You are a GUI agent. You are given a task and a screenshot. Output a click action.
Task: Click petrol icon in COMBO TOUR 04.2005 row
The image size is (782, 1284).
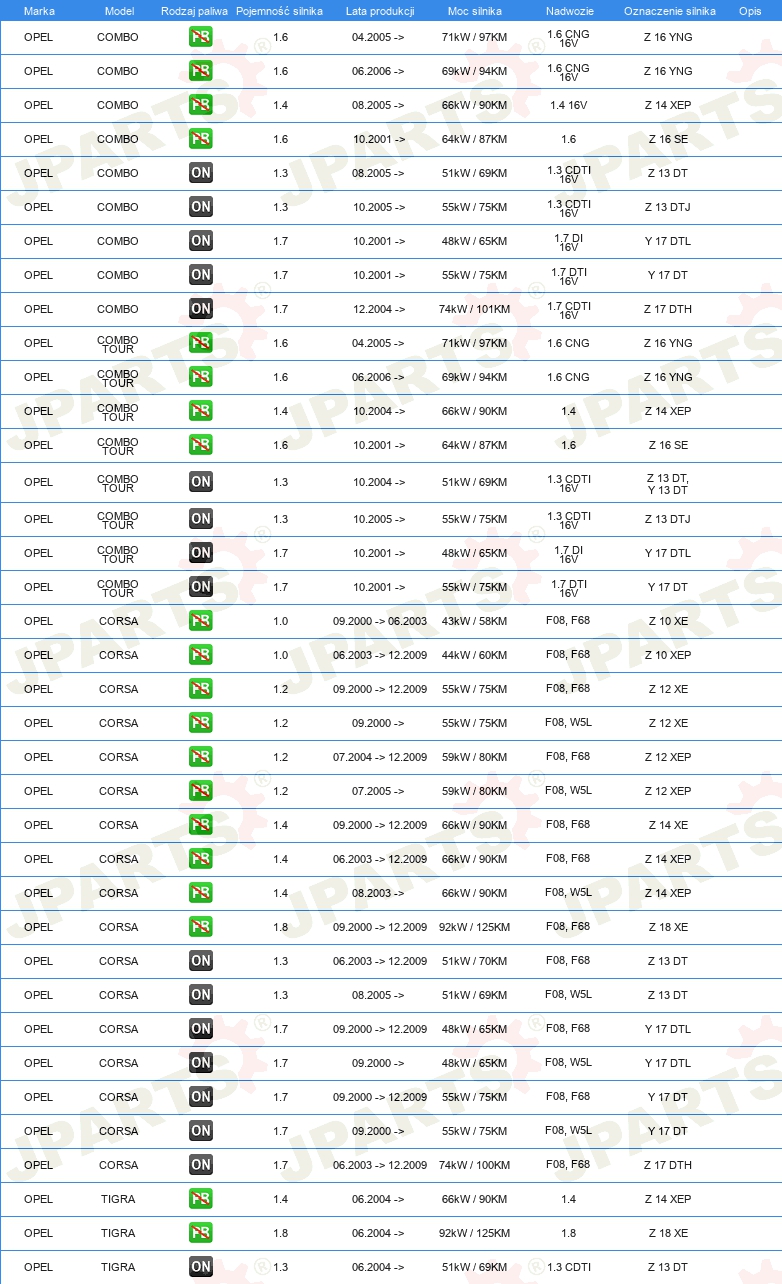pos(201,343)
